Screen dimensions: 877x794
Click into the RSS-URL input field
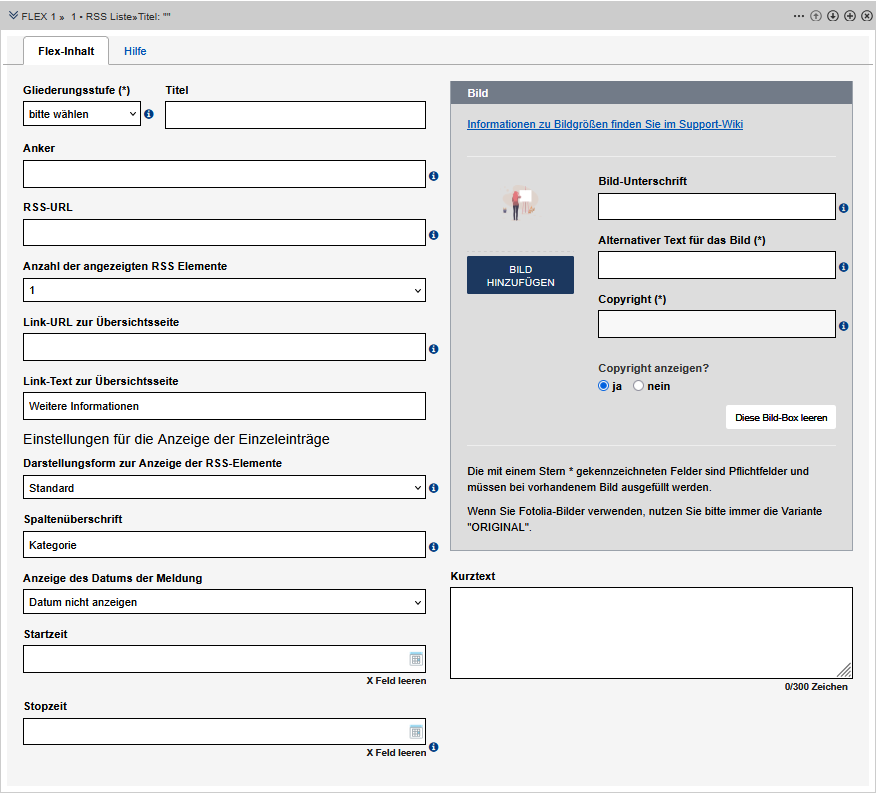coord(224,233)
